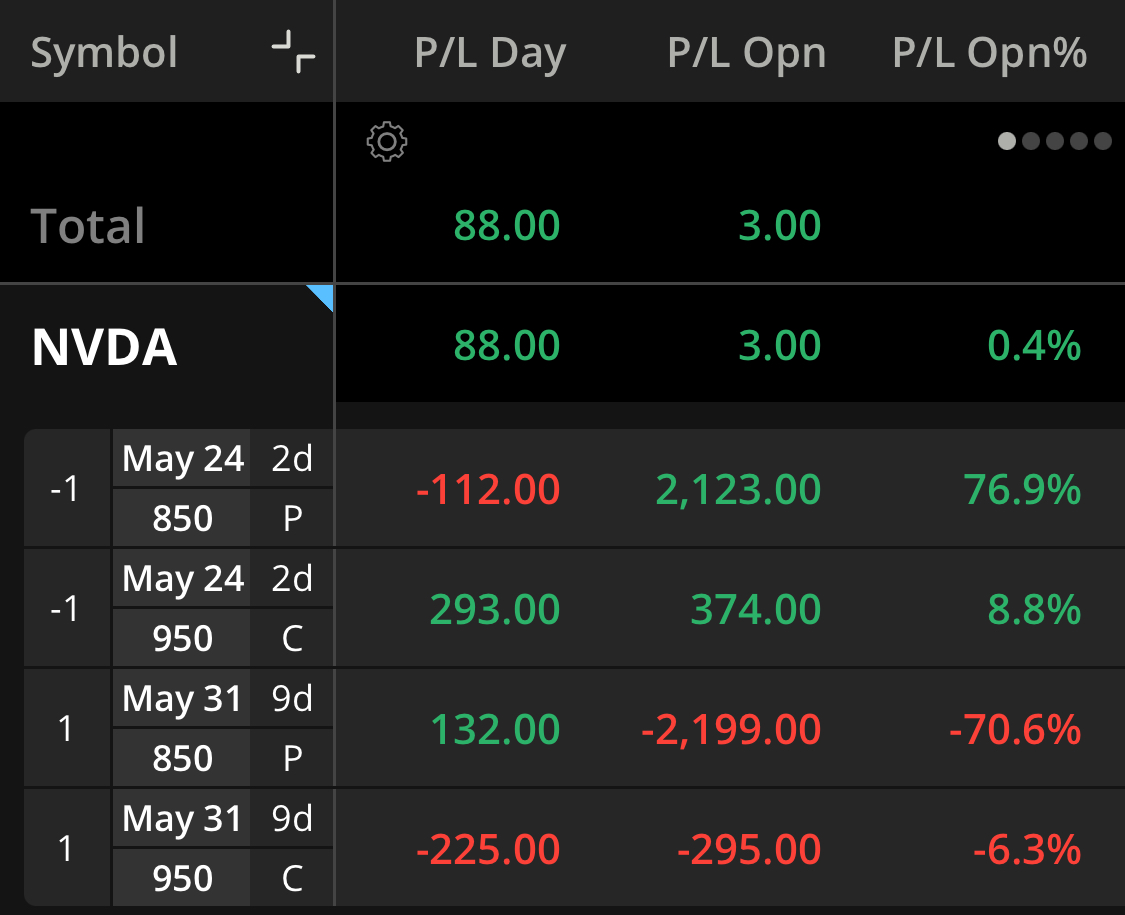Open the May 24 950 call position
Screen dimensions: 1125x915
(574, 609)
